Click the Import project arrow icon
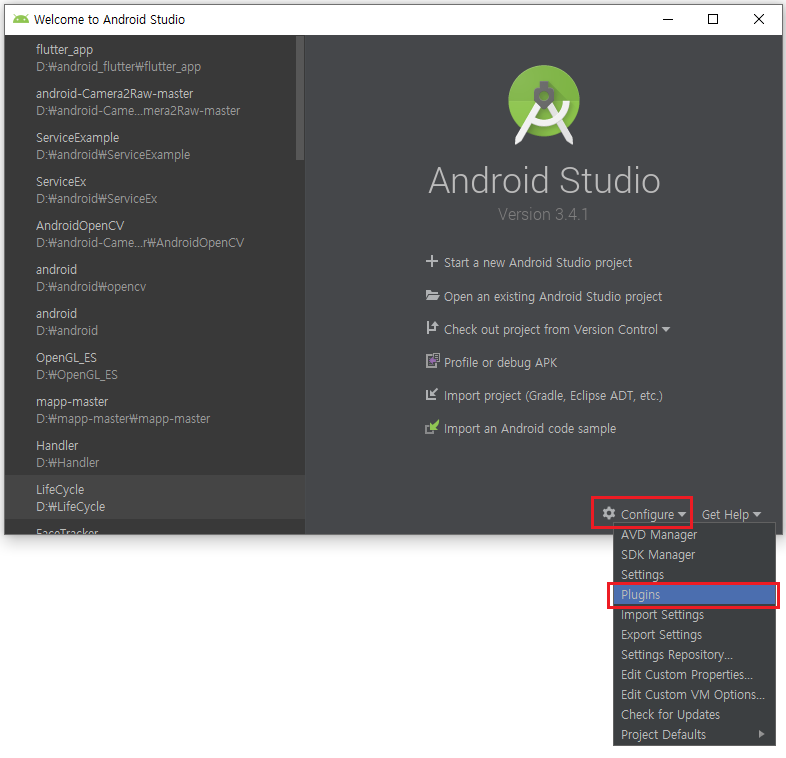786x758 pixels. [432, 395]
